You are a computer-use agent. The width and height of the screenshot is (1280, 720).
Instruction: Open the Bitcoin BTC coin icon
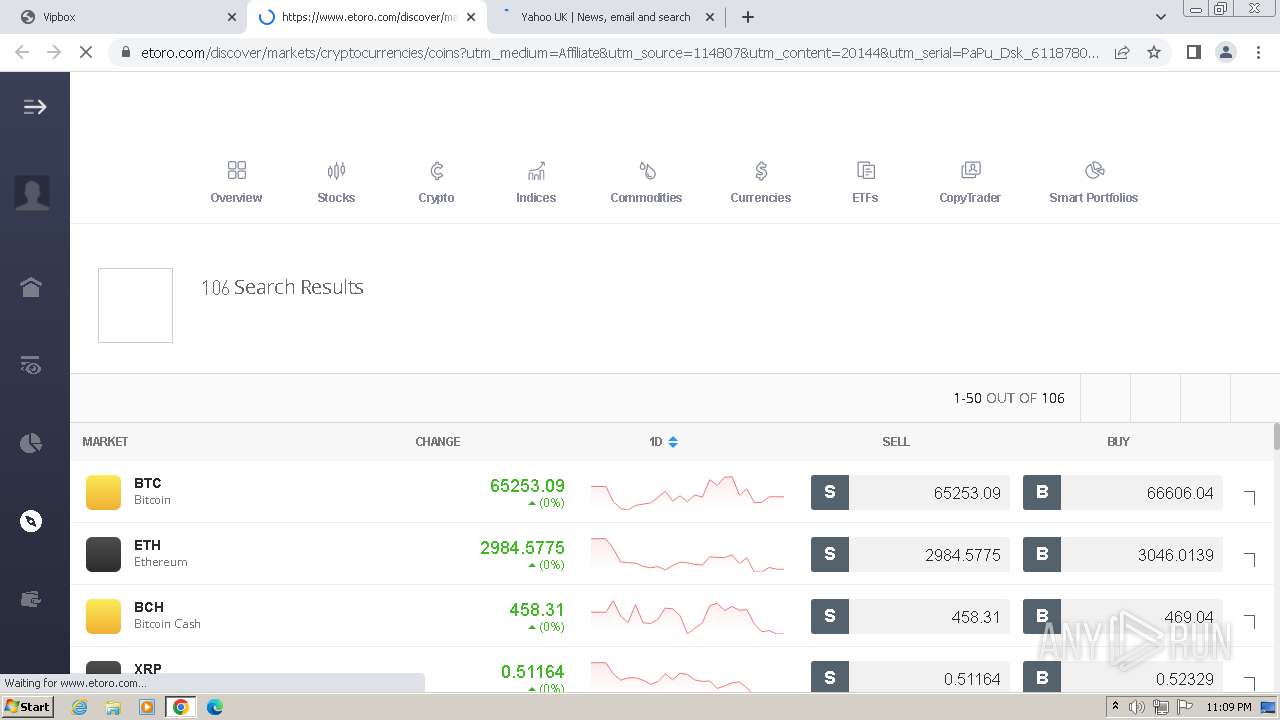click(x=103, y=492)
